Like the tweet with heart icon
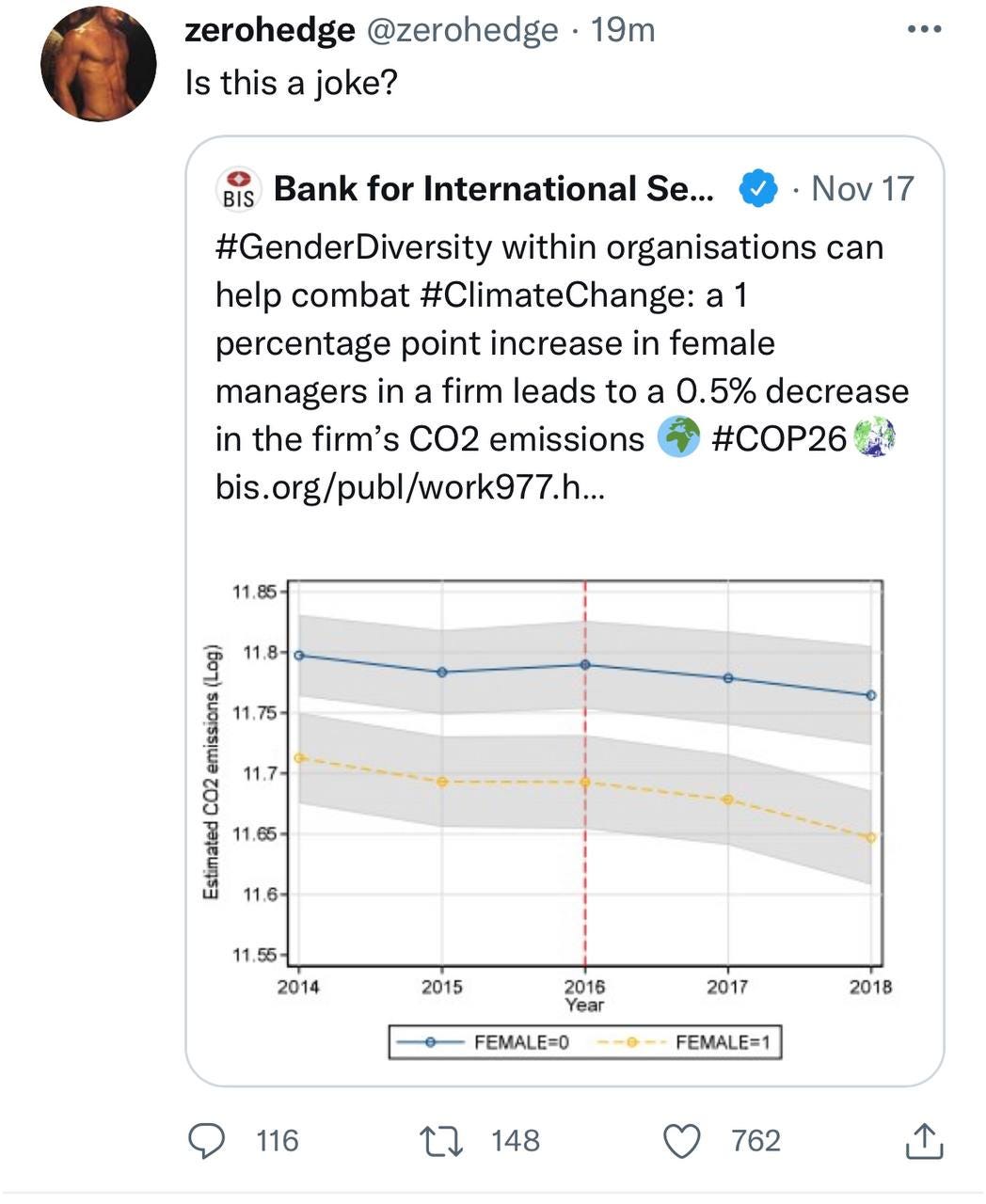986x1204 pixels. point(684,1141)
